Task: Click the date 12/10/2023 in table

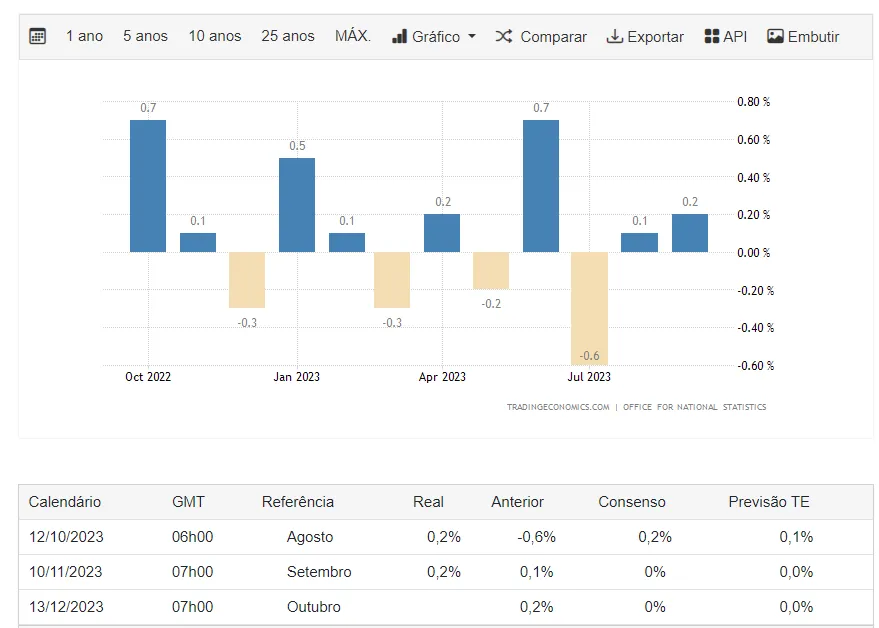Action: pos(66,537)
